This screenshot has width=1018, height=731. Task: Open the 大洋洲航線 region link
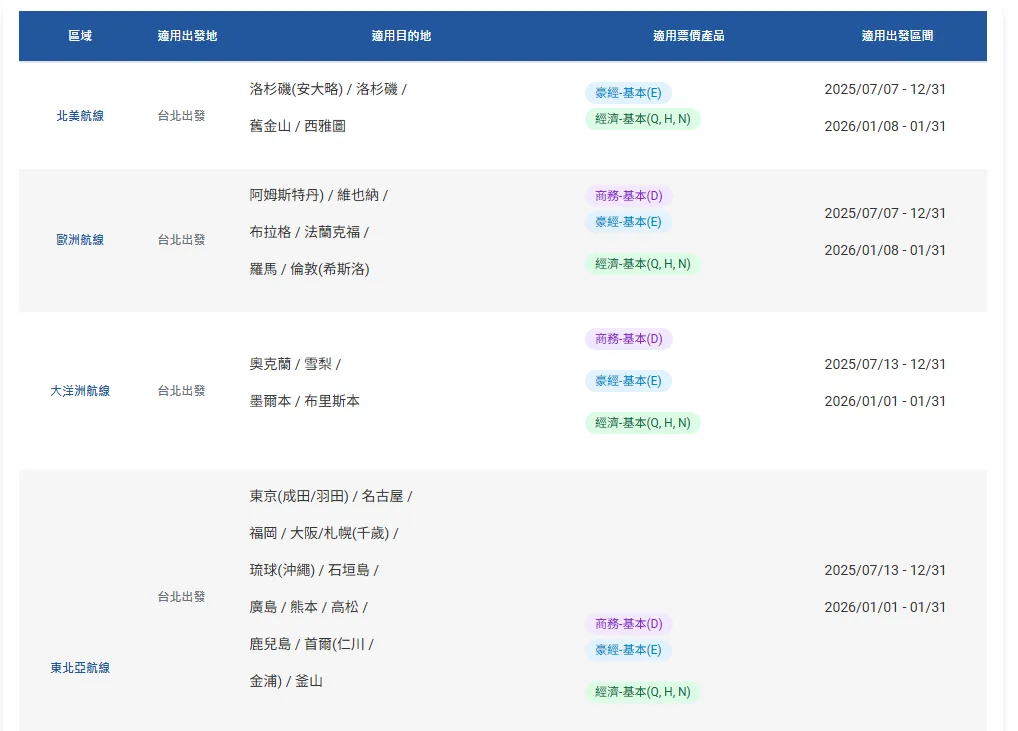coord(80,391)
